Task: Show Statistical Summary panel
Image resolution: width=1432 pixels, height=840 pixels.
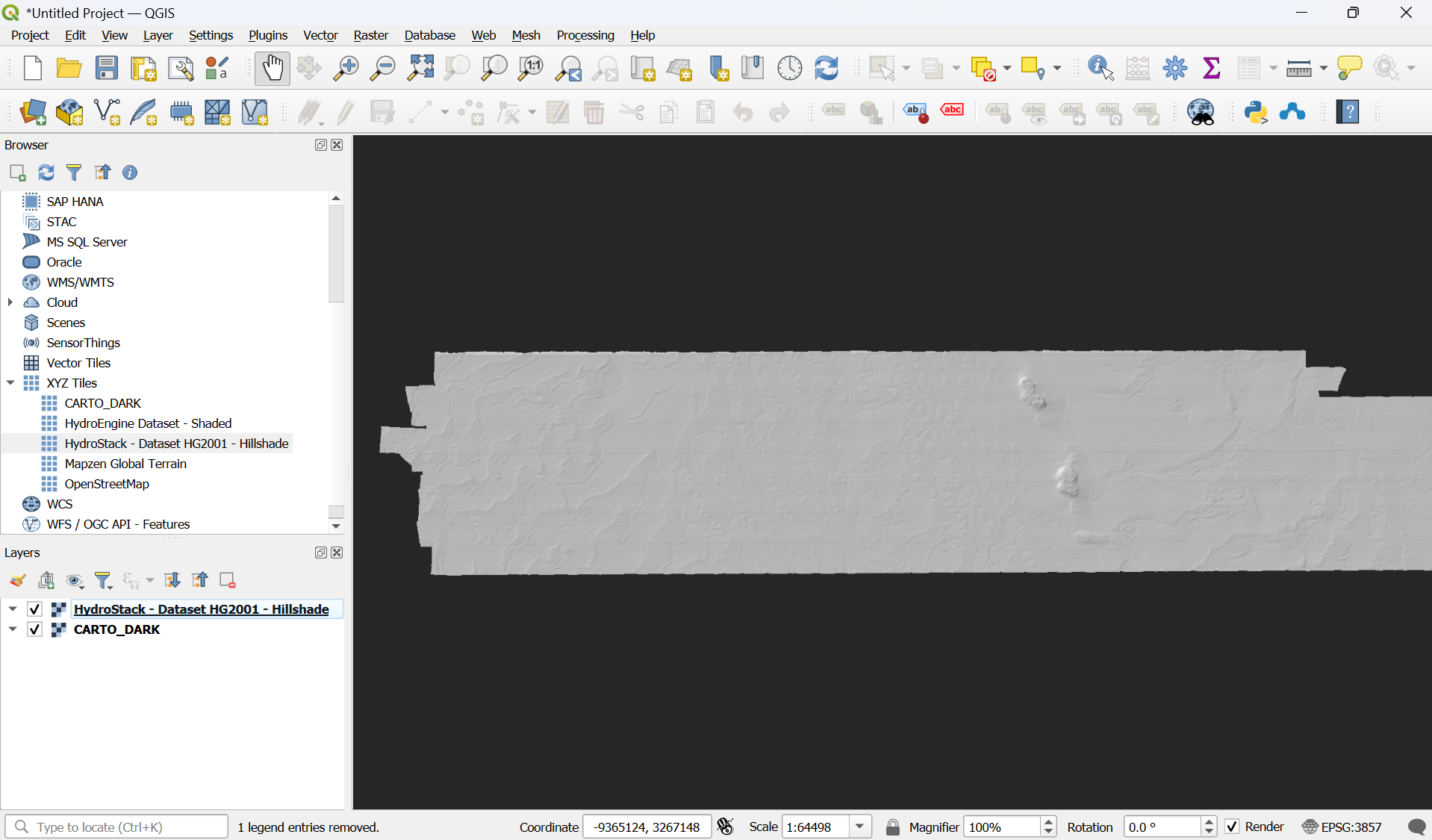Action: 1211,68
